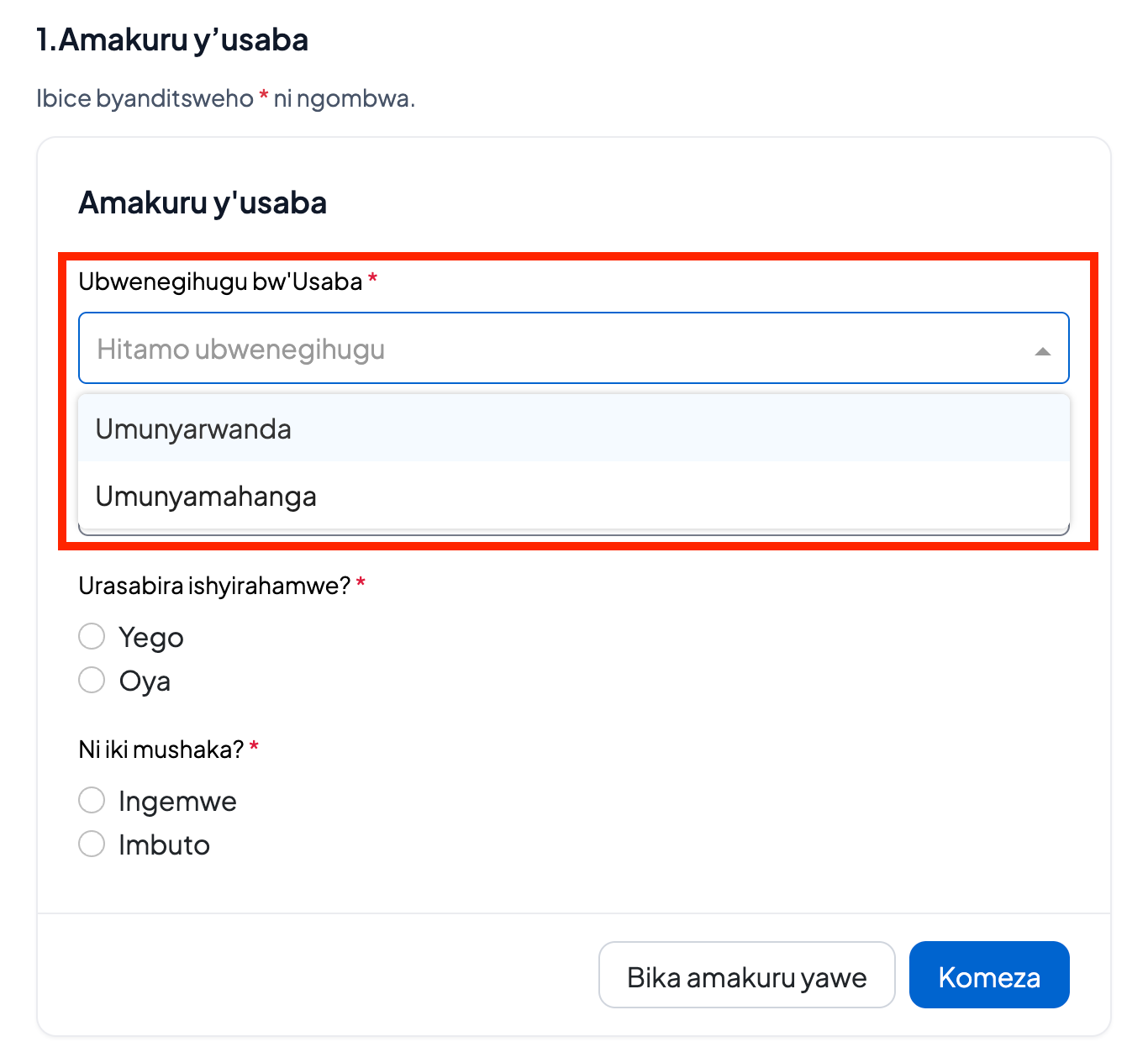Select the Oya radio button
This screenshot has height=1047, width=1148.
coord(92,679)
